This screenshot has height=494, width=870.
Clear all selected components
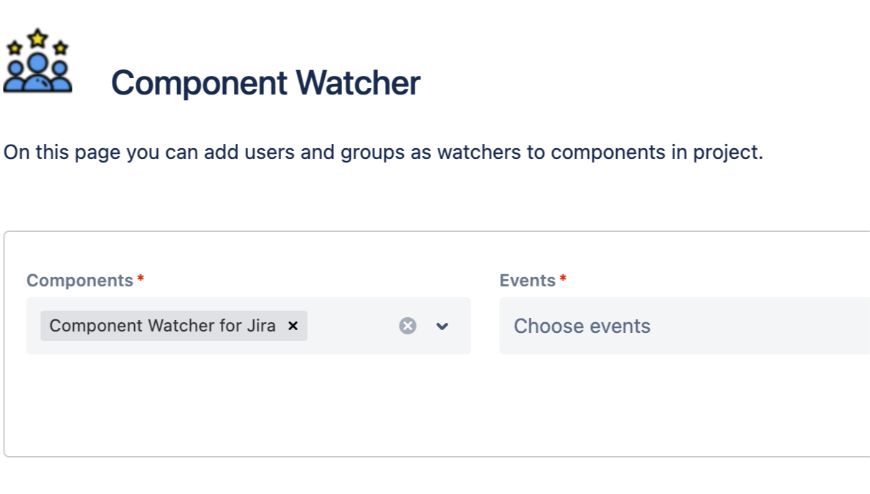pos(407,326)
